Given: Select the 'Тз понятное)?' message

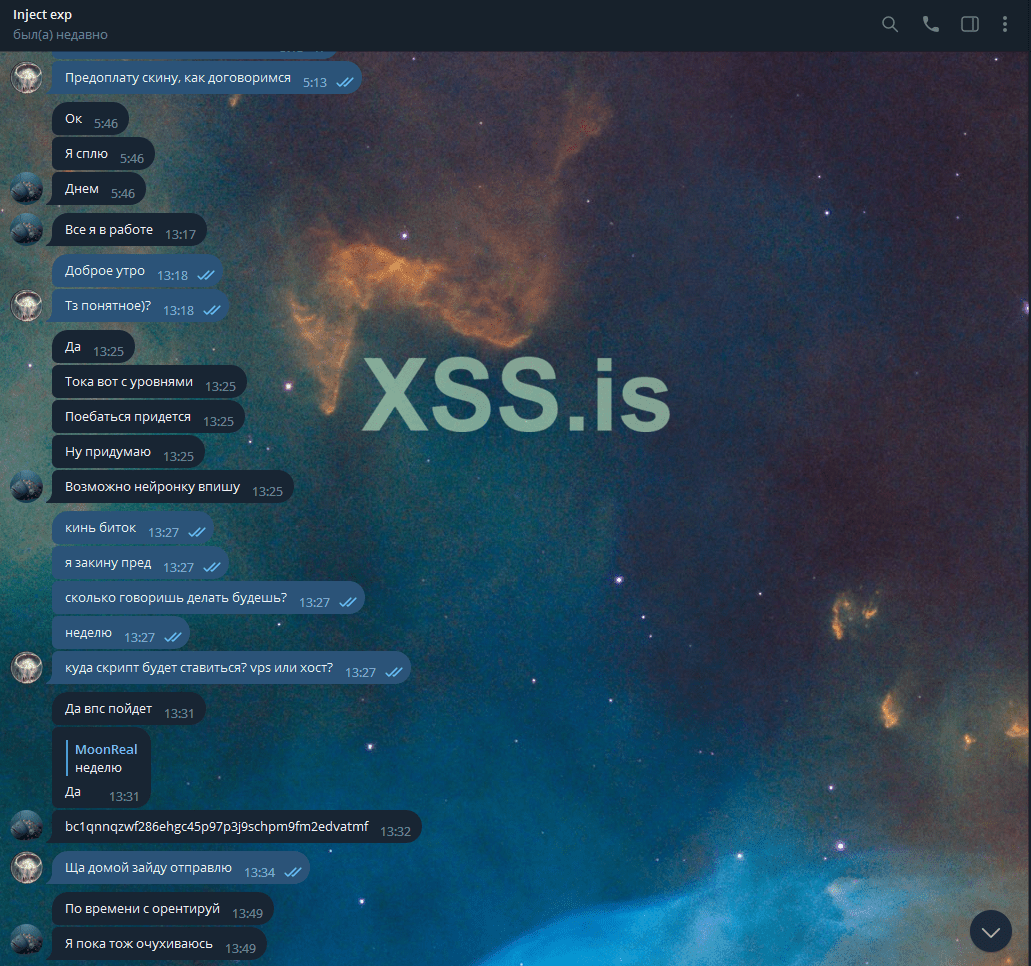Looking at the screenshot, I should [138, 306].
